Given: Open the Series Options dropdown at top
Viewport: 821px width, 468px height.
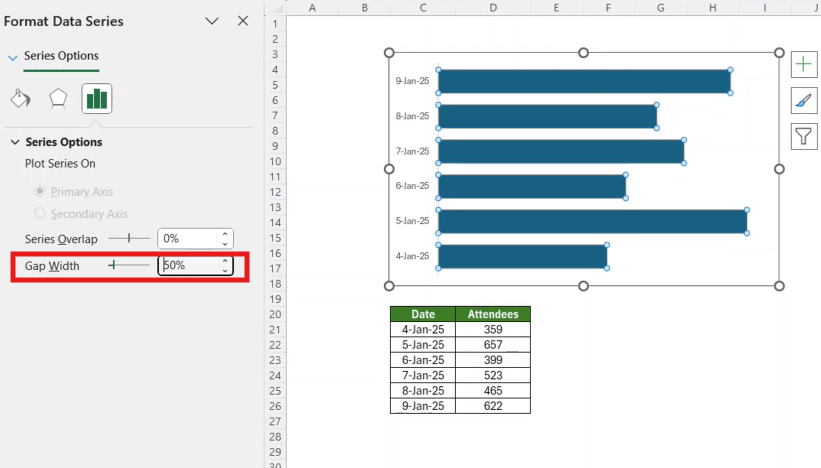Looking at the screenshot, I should point(13,57).
